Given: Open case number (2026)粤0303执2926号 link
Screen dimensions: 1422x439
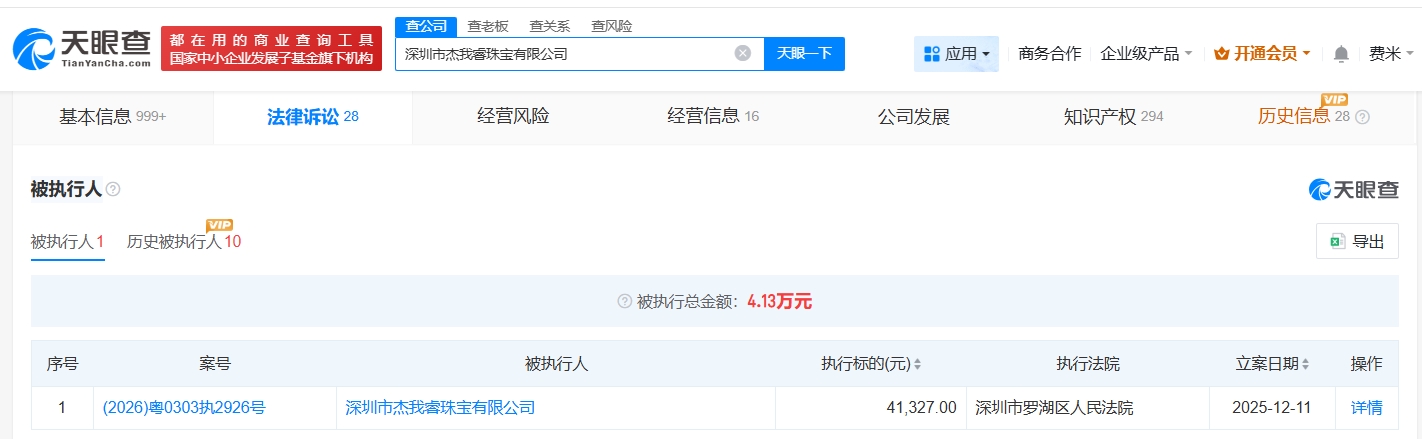Looking at the screenshot, I should 184,408.
